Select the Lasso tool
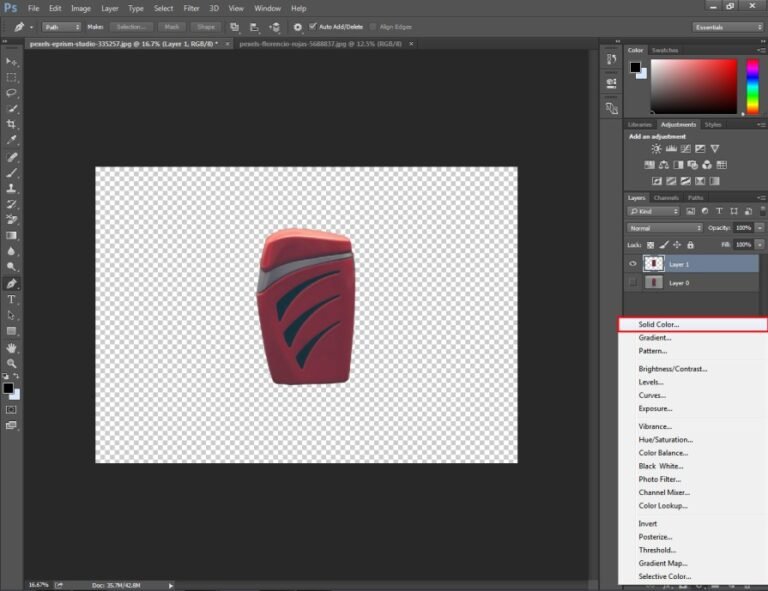Image resolution: width=768 pixels, height=591 pixels. (11, 93)
